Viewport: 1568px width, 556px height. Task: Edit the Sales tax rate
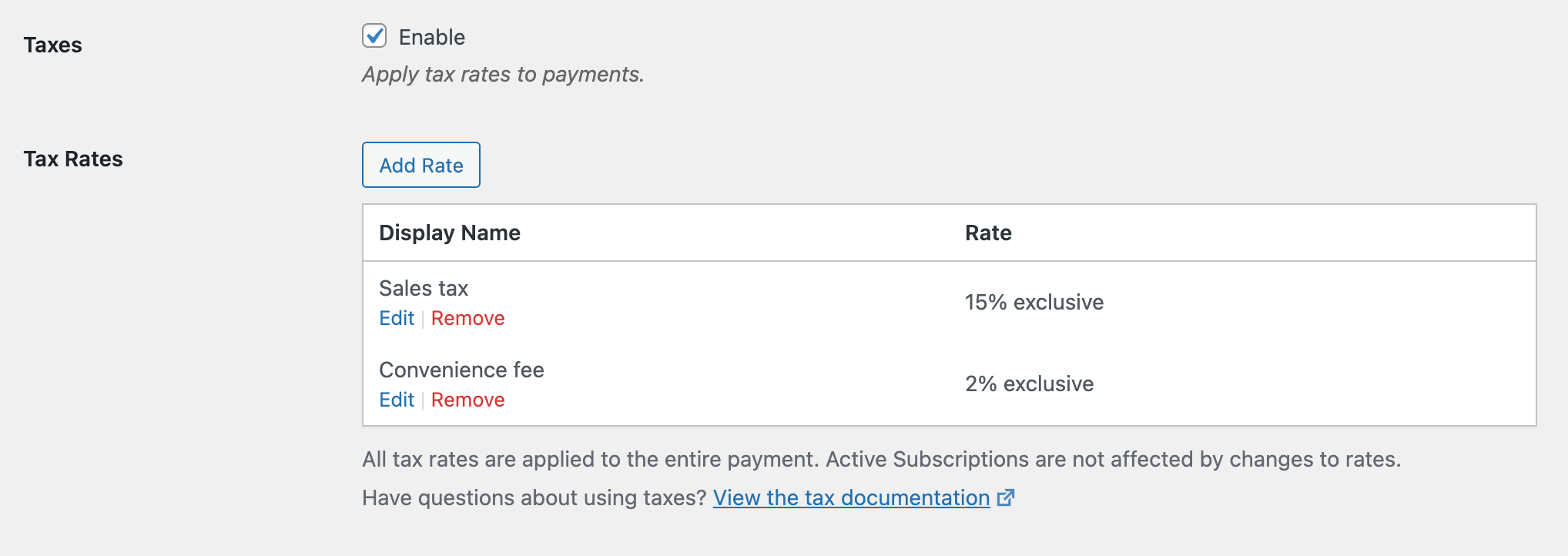pos(397,318)
